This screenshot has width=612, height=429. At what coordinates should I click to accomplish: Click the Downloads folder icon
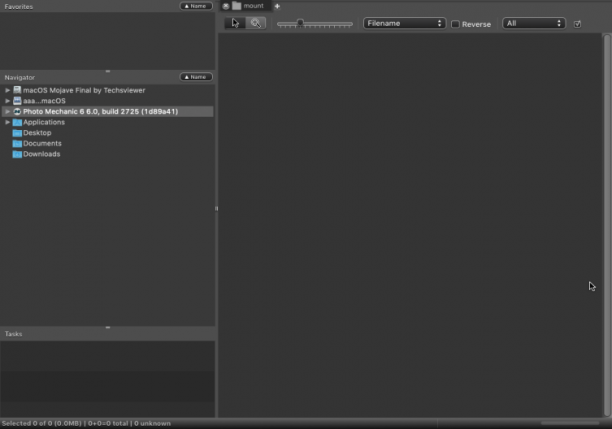tap(17, 154)
